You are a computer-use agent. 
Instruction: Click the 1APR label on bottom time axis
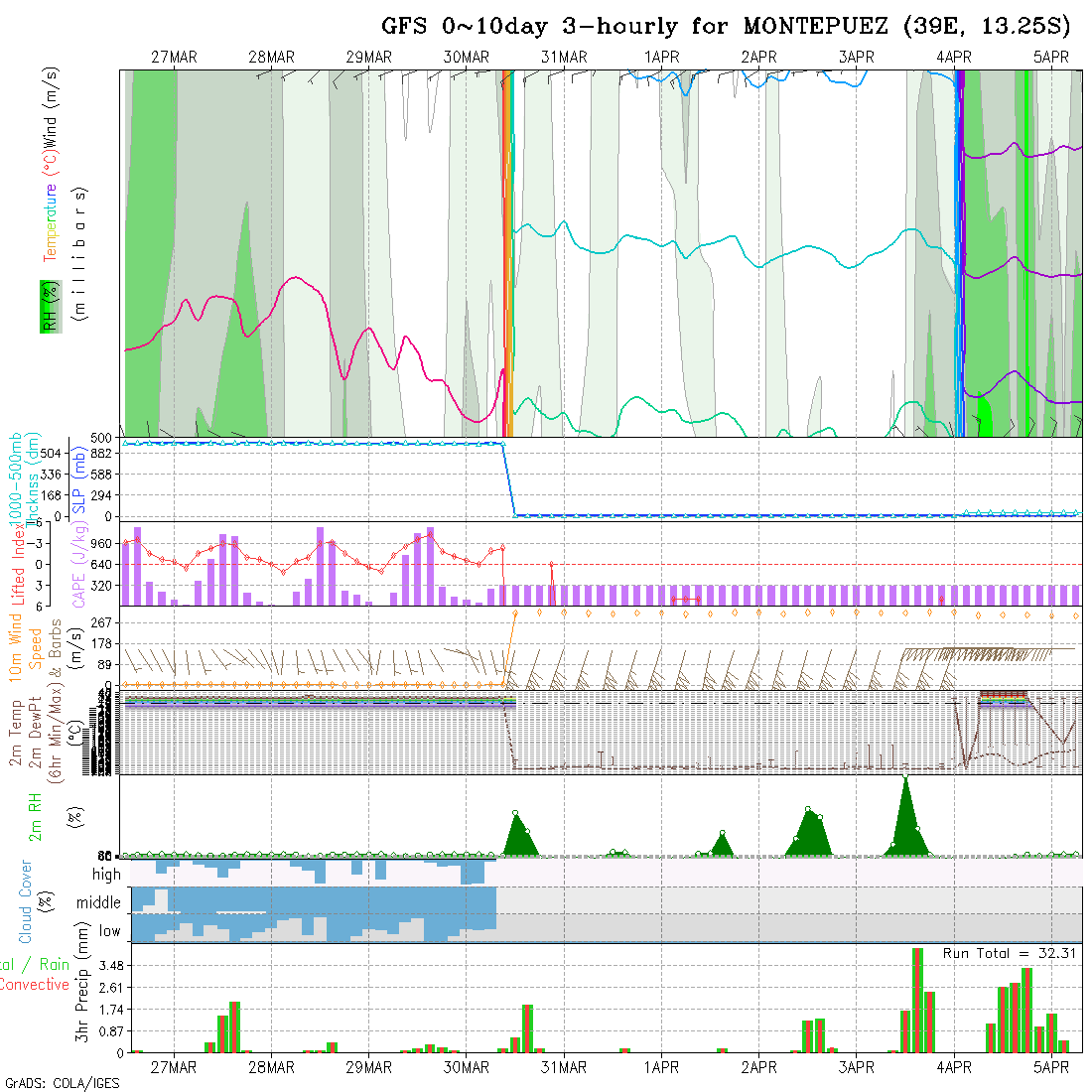(661, 1067)
